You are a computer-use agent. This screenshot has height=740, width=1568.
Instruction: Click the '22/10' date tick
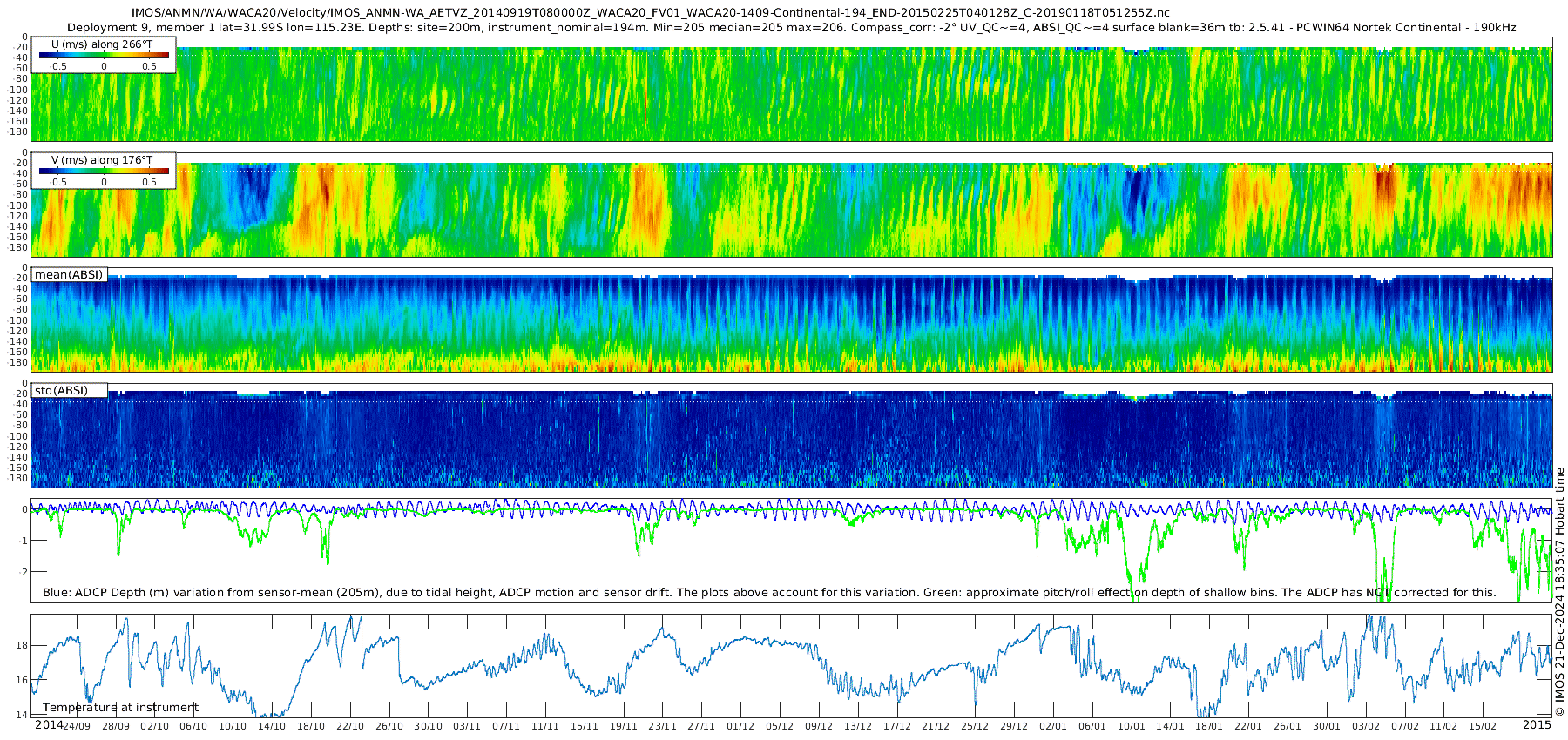350,726
